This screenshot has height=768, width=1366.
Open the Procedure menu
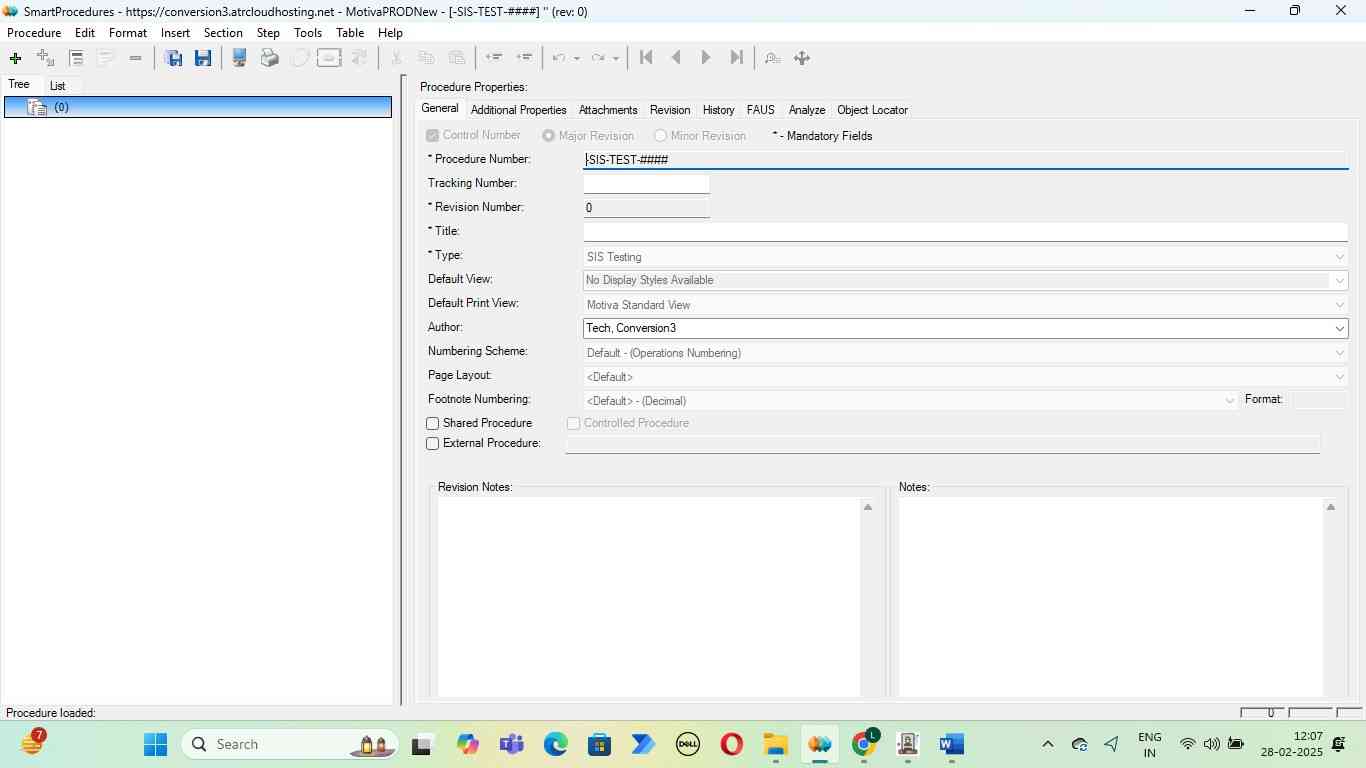pyautogui.click(x=34, y=33)
